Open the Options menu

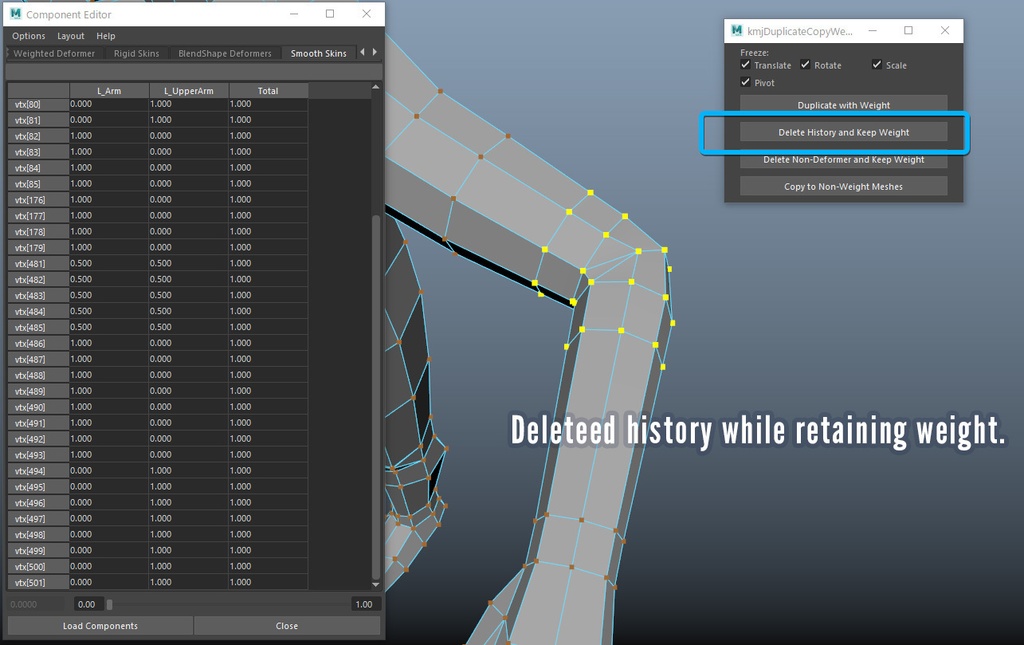[x=29, y=36]
